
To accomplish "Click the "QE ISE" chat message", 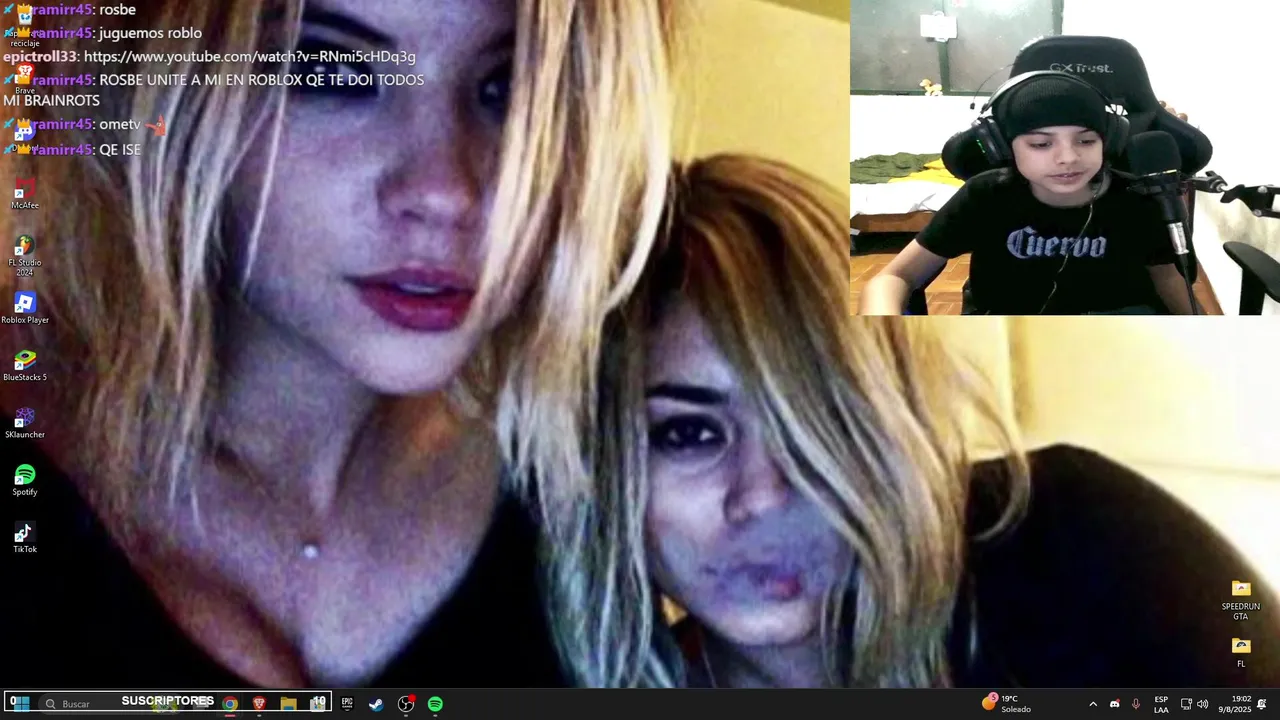I will [120, 149].
